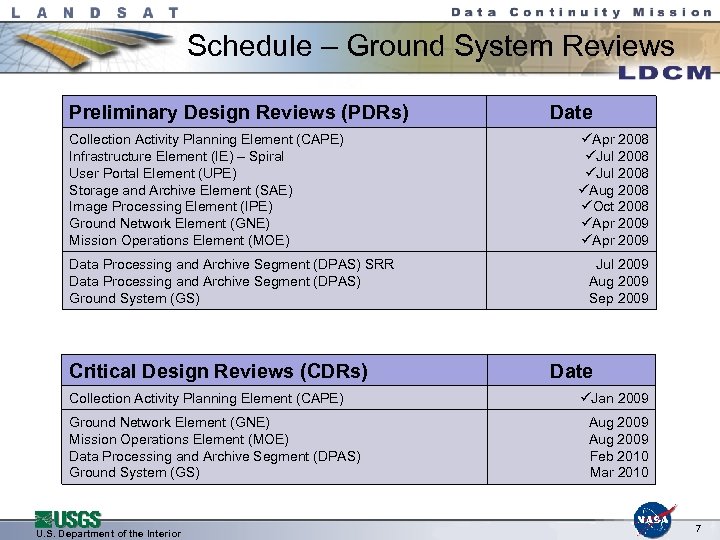Select PDR row 'Data Processing and Archive Segment (DPAS)' without SRR
This screenshot has width=720, height=540.
pyautogui.click(x=215, y=281)
